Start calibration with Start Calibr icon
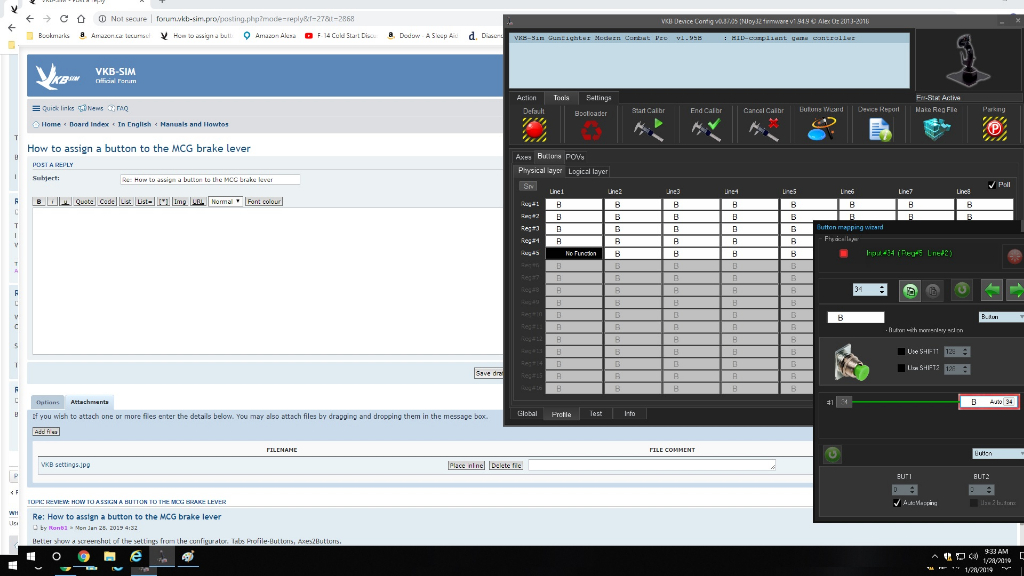The height and width of the screenshot is (576, 1024). [648, 129]
